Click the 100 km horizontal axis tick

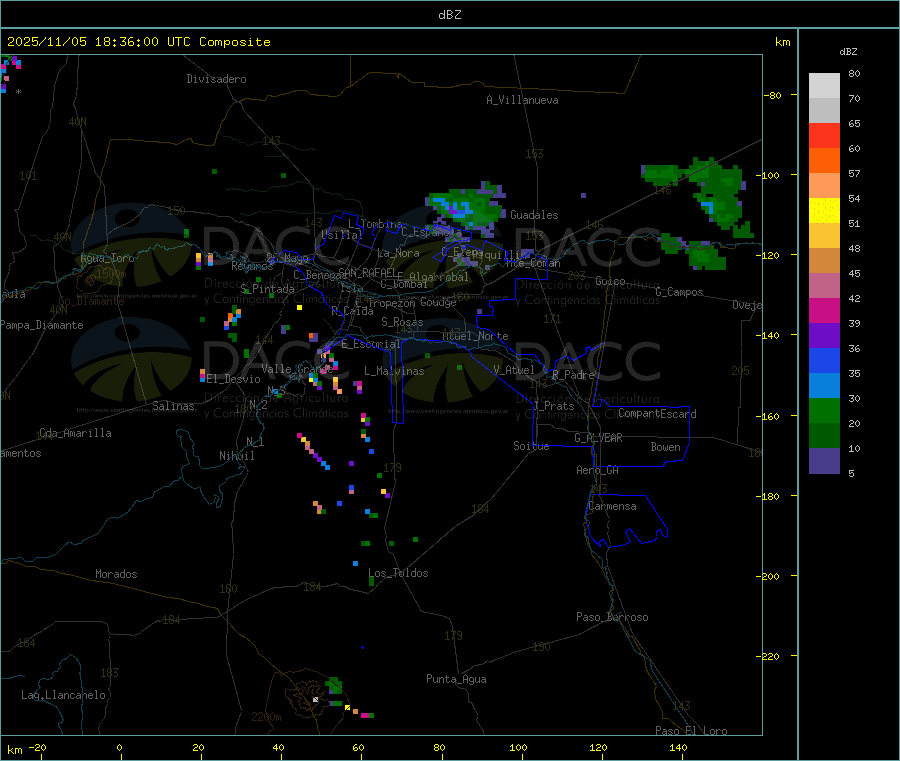click(x=518, y=747)
